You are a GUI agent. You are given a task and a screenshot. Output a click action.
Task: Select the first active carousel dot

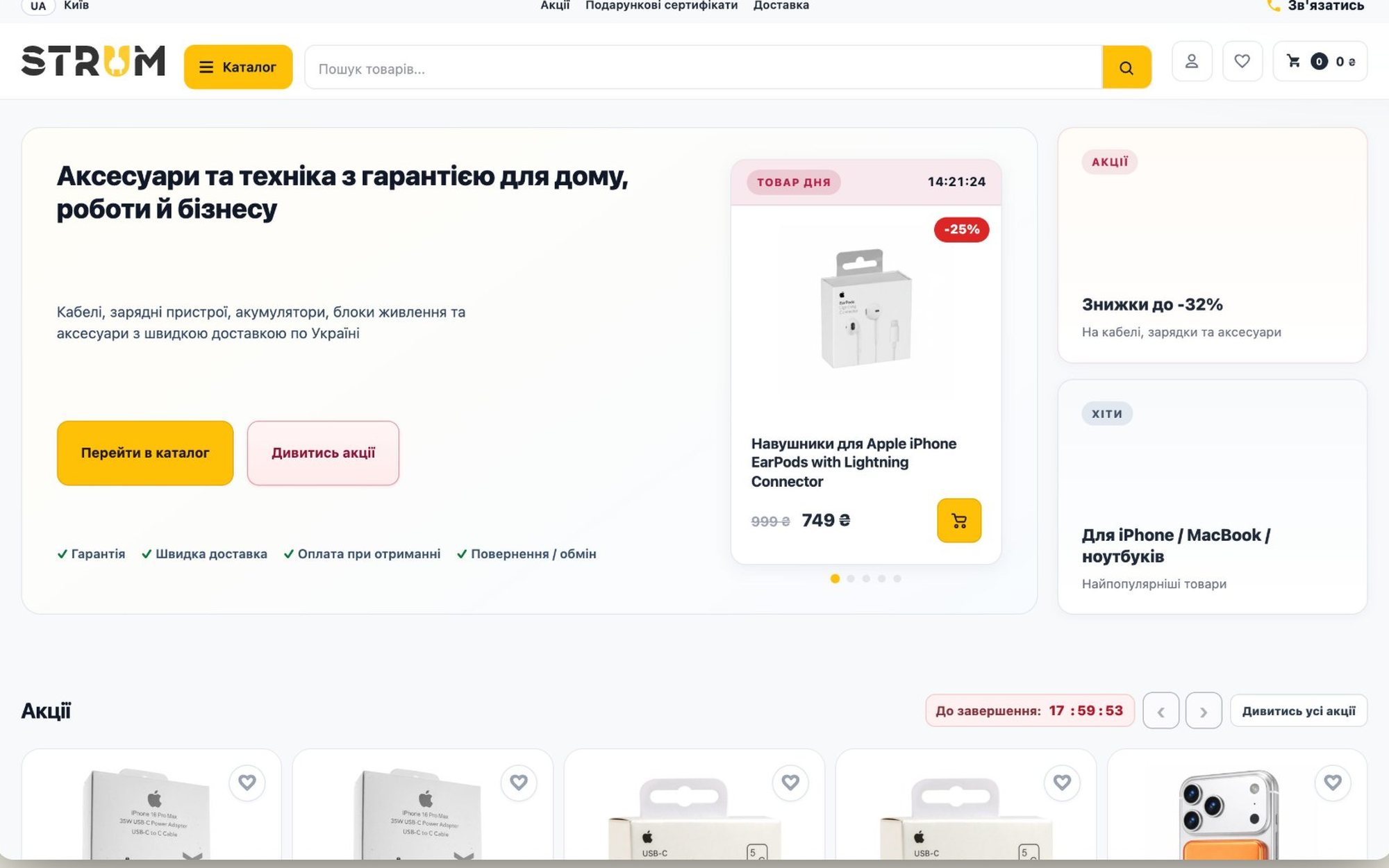point(835,578)
